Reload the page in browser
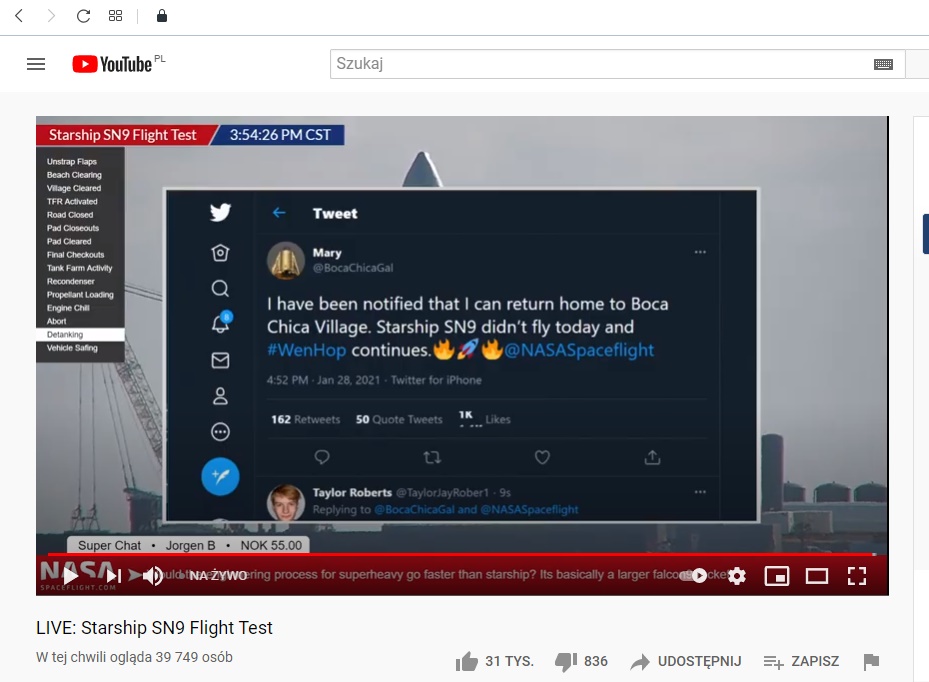The image size is (929, 682). 83,16
